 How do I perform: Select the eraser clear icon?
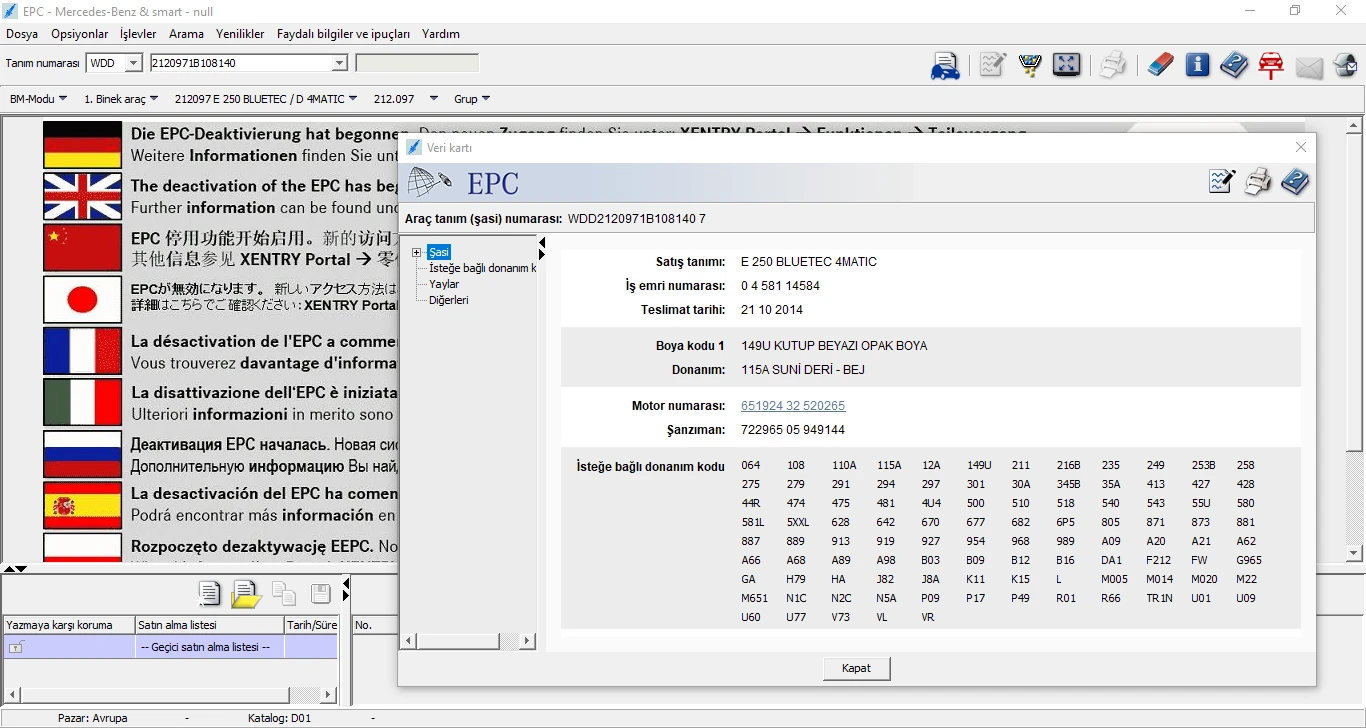[1159, 65]
